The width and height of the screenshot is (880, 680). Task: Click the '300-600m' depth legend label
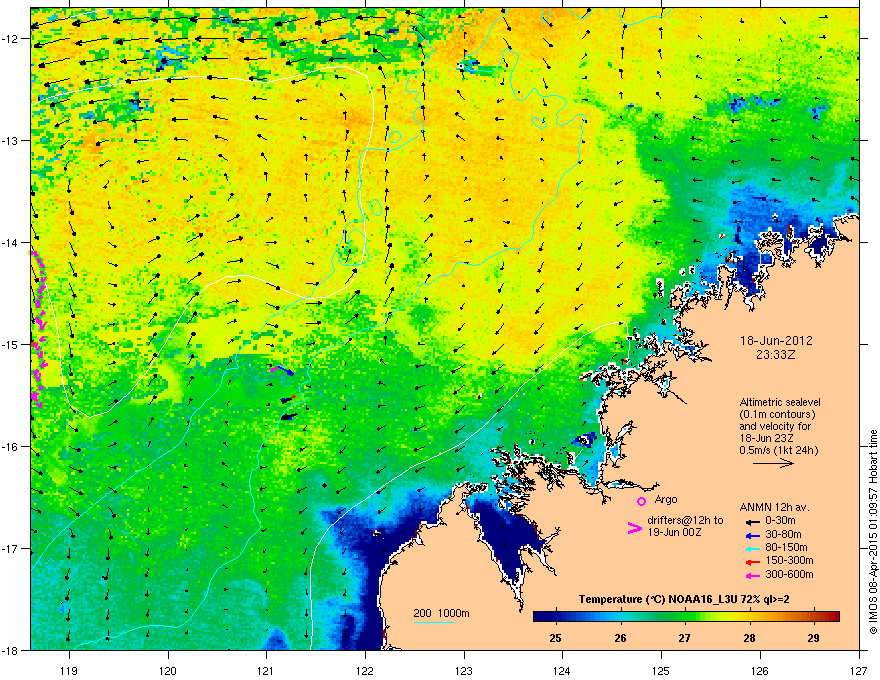[789, 575]
